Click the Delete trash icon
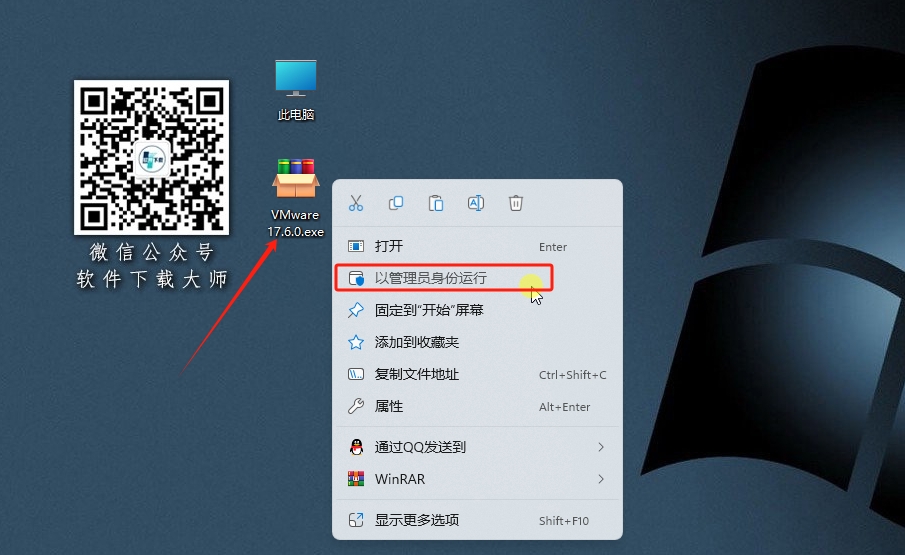 tap(515, 203)
